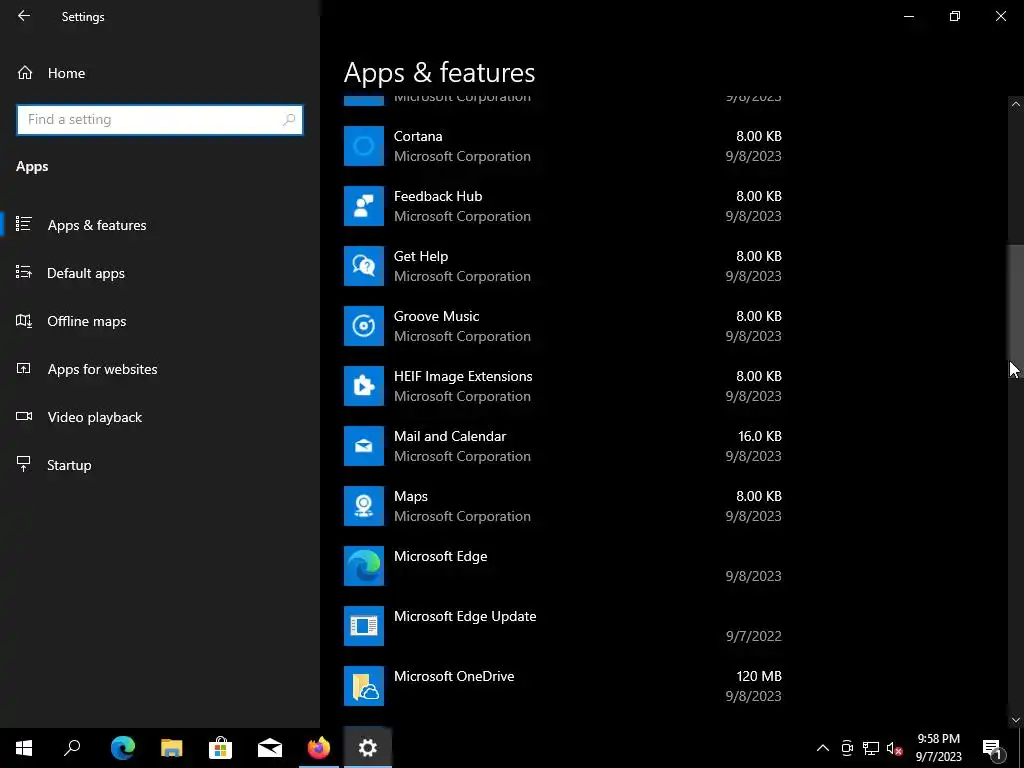This screenshot has width=1024, height=768.
Task: Click the scrollbar up arrow
Action: tap(1016, 104)
